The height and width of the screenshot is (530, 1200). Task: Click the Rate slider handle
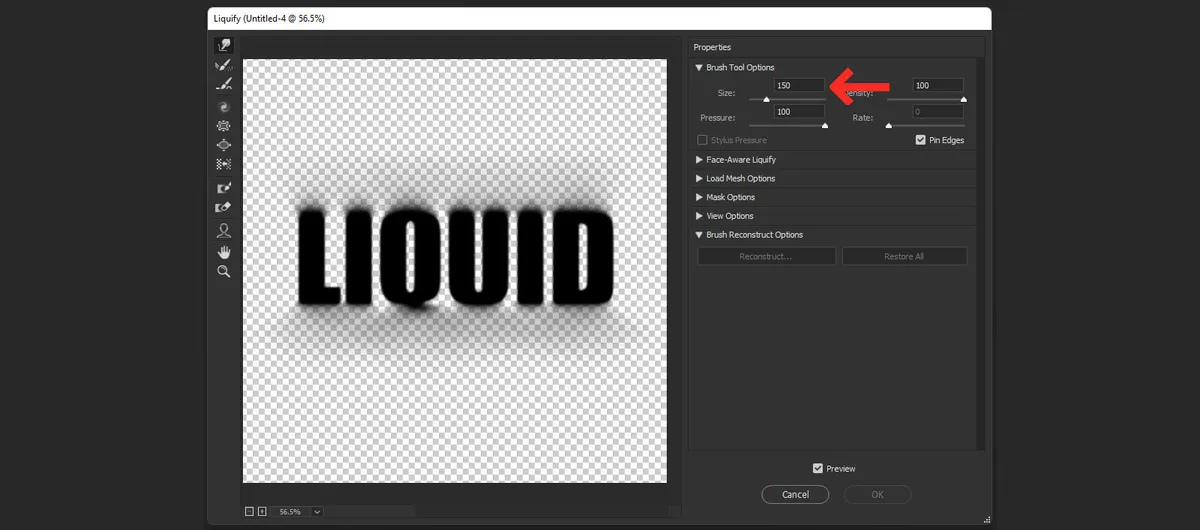[888, 125]
